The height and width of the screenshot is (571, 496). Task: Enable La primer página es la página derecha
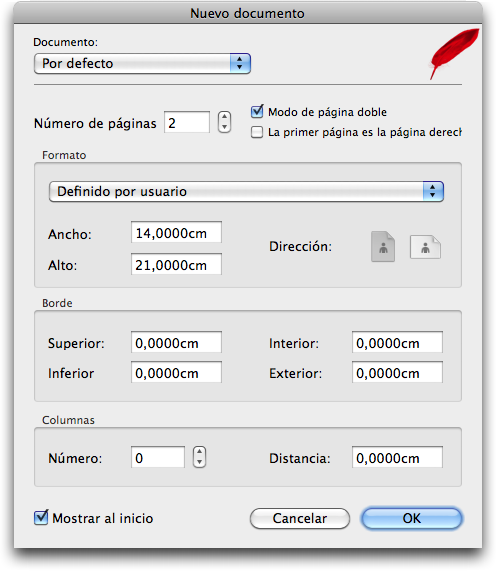[x=257, y=132]
